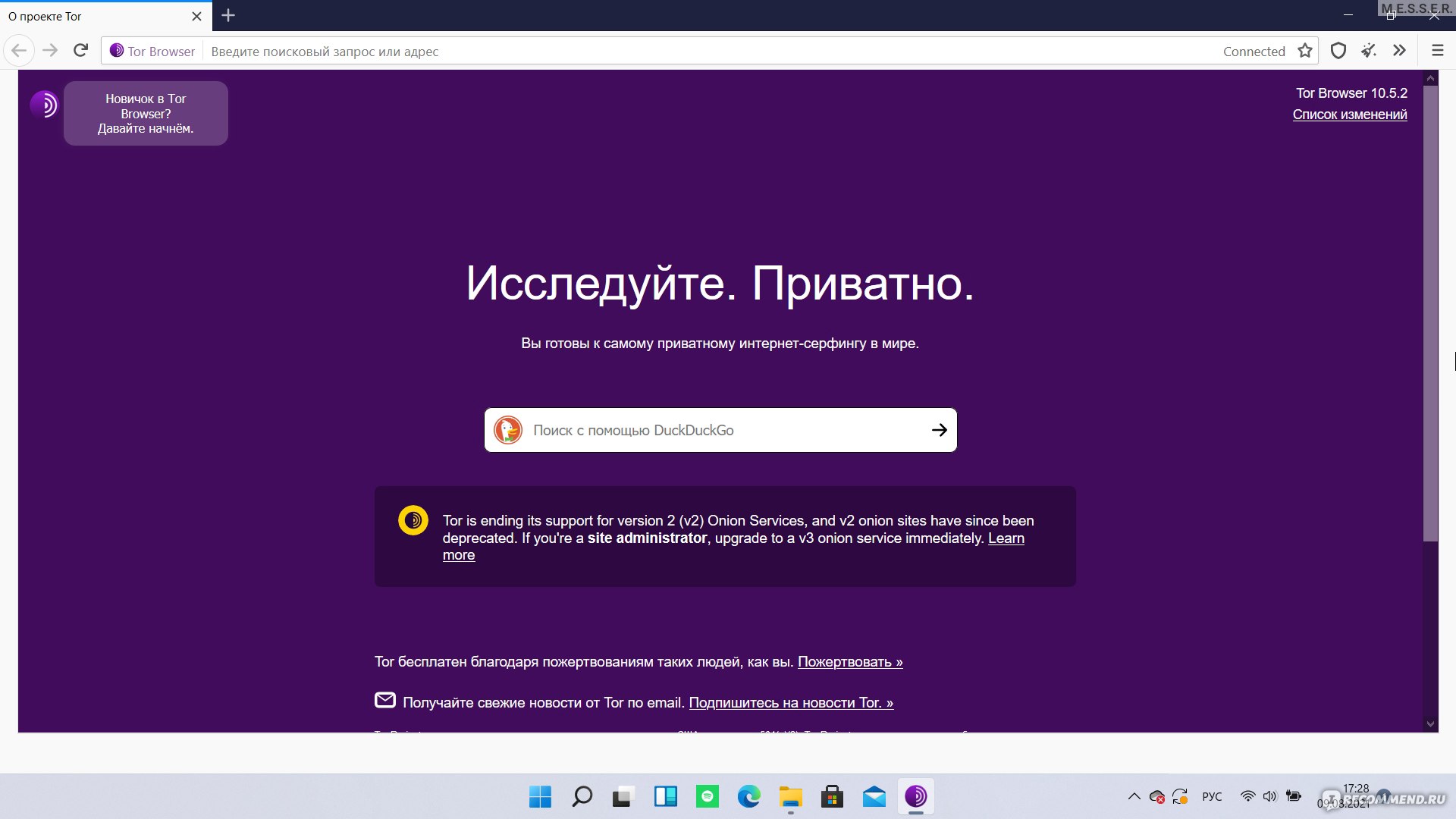
Task: Open the Edge browser icon in taskbar
Action: click(749, 796)
